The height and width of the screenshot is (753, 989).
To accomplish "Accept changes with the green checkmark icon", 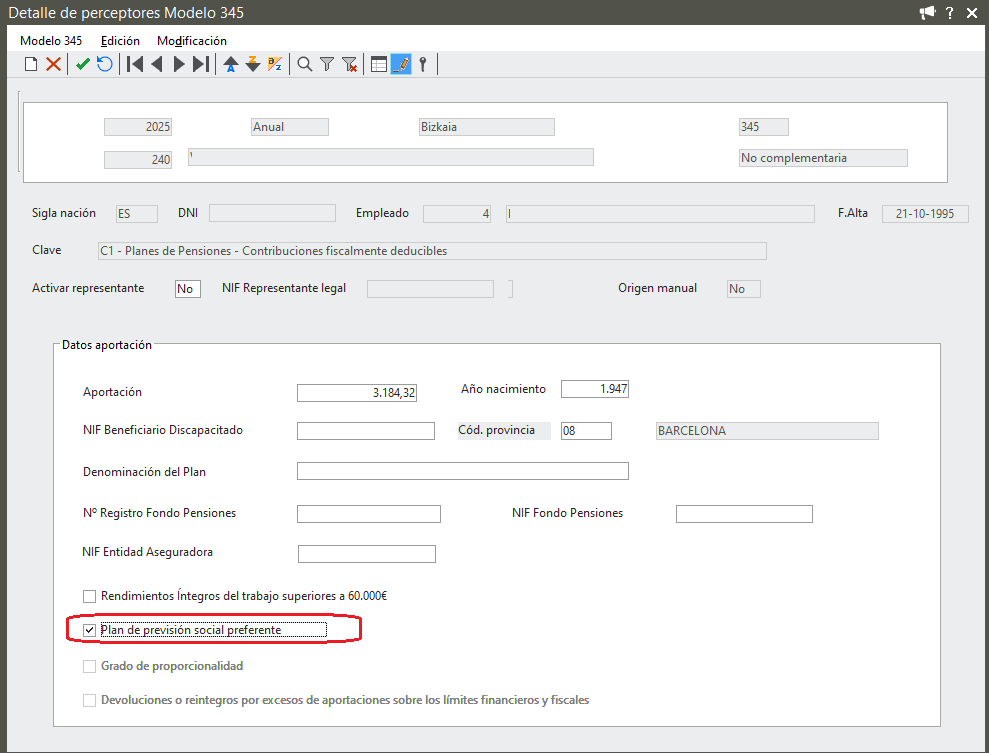I will coord(83,65).
